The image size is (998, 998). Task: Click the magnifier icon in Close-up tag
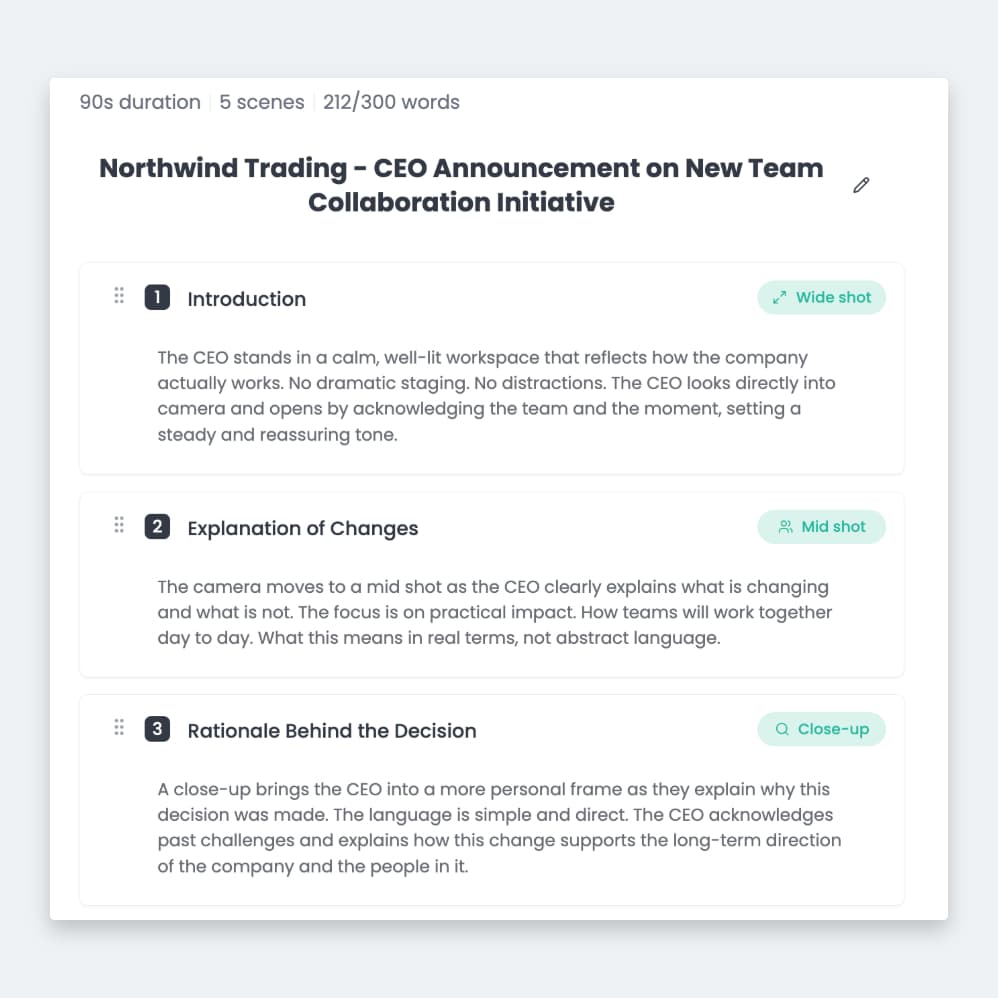coord(782,729)
